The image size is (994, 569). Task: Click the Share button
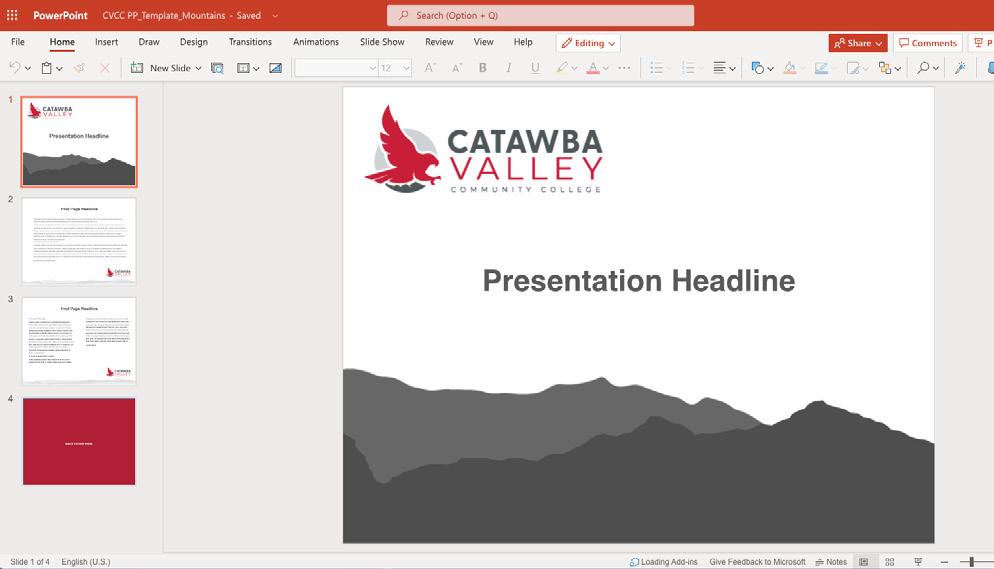point(858,43)
